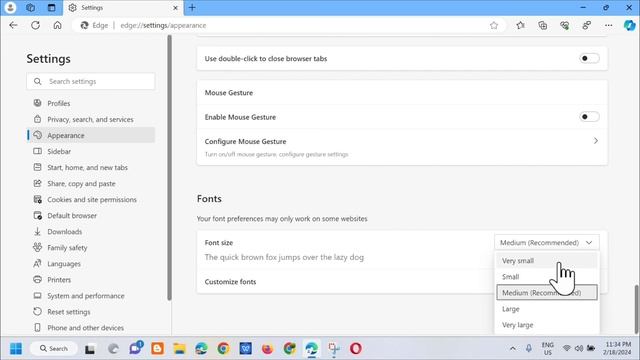
Task: Click the settings sidebar scrollbar
Action: click(169, 167)
